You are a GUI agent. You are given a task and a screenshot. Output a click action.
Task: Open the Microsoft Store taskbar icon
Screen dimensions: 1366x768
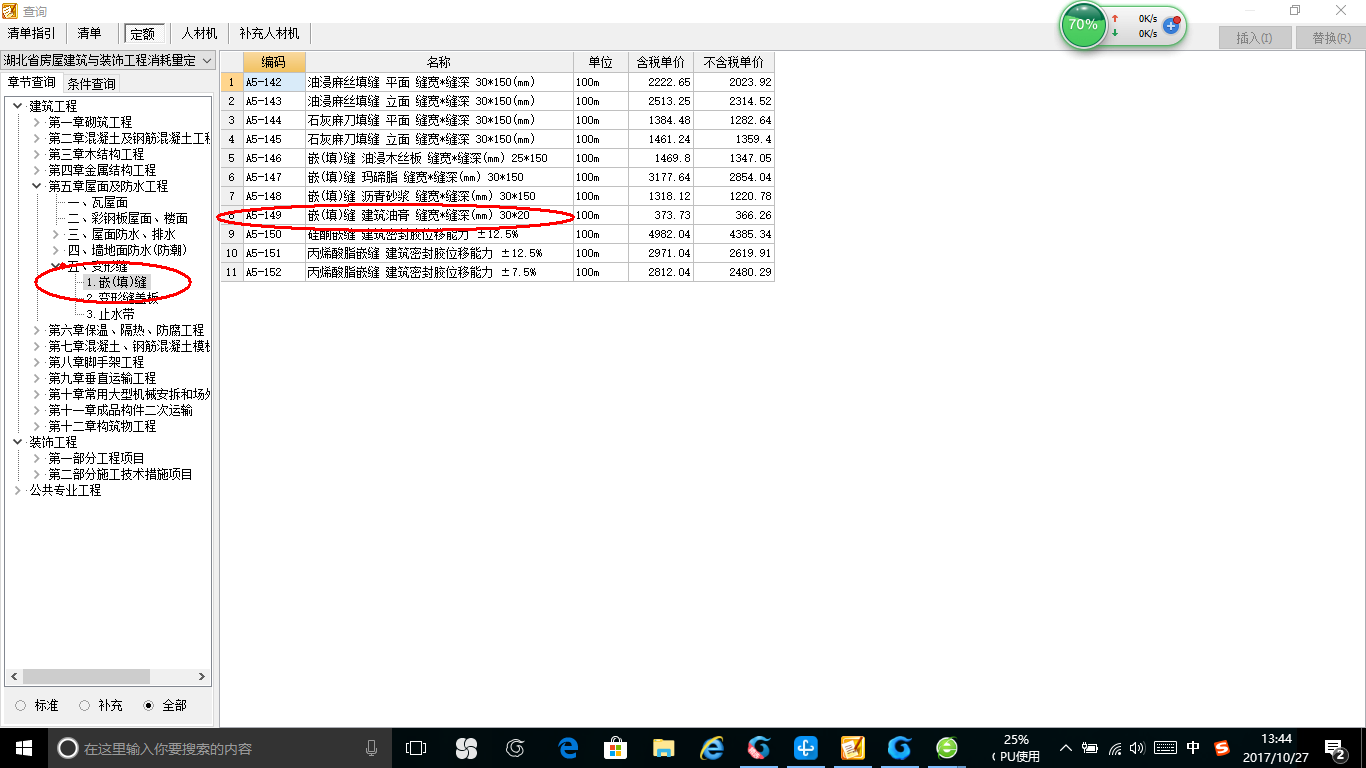(616, 748)
